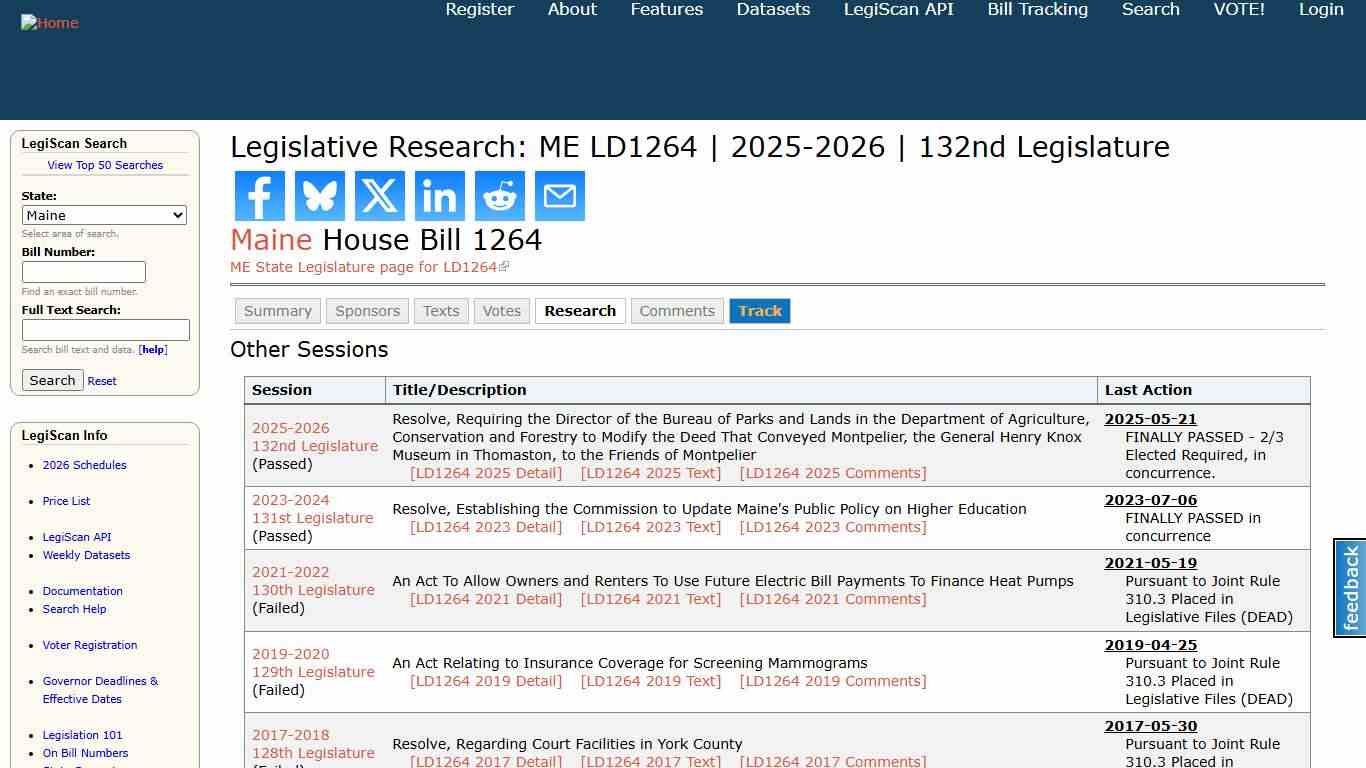Click the Home logo
Image resolution: width=1366 pixels, height=768 pixels.
pyautogui.click(x=50, y=22)
